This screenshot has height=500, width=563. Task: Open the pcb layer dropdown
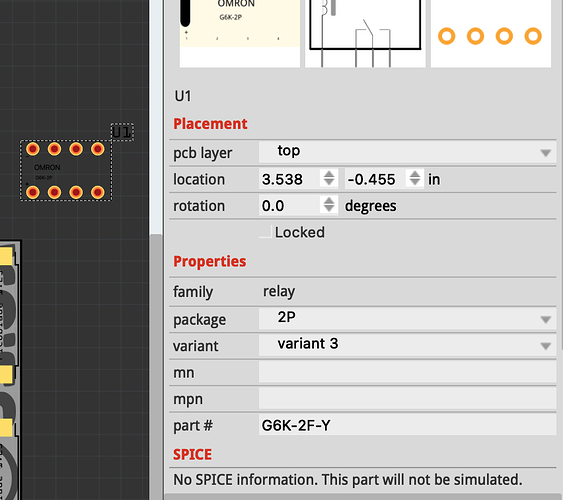[407, 152]
